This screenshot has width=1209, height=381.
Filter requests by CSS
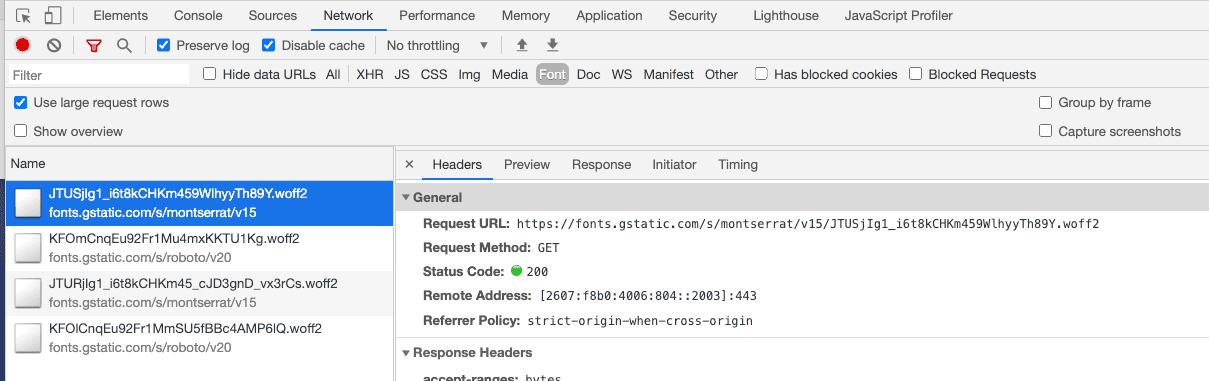[434, 74]
